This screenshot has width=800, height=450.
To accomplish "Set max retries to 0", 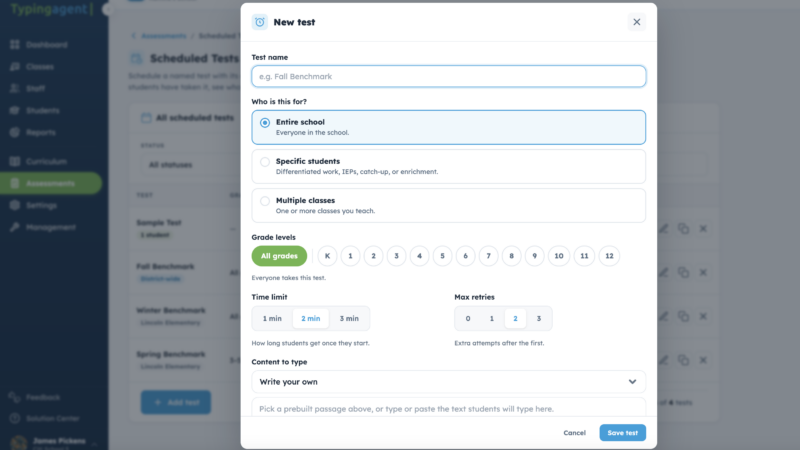I will 468,318.
